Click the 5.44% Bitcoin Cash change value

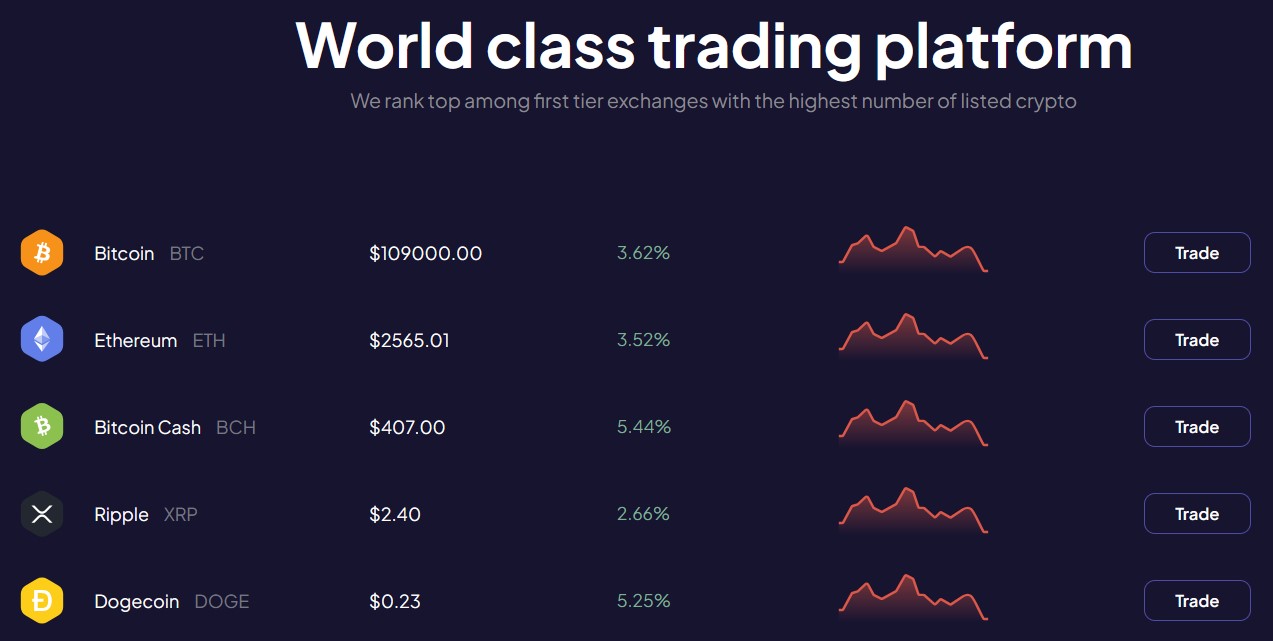644,427
